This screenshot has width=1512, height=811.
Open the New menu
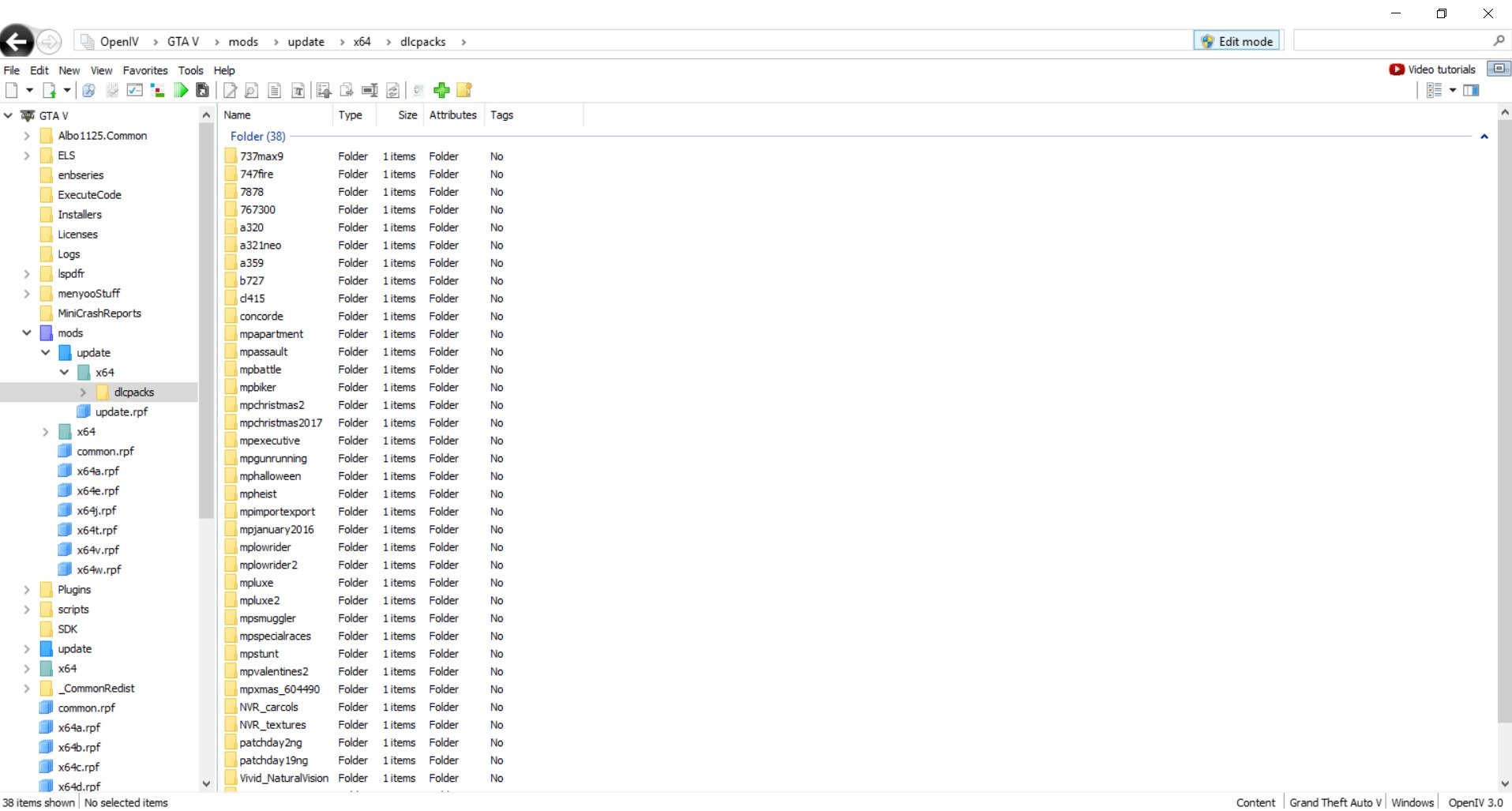pyautogui.click(x=69, y=70)
